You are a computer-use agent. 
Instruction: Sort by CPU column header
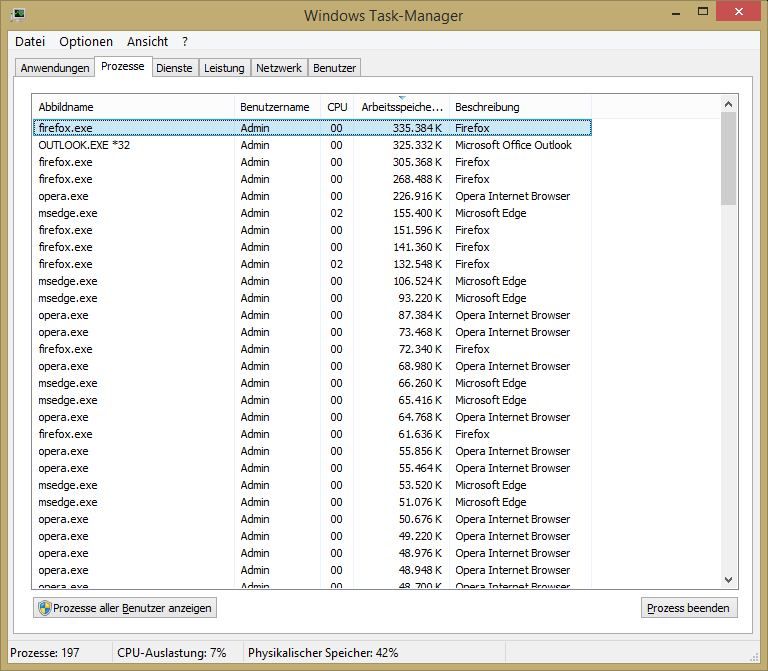pos(337,107)
